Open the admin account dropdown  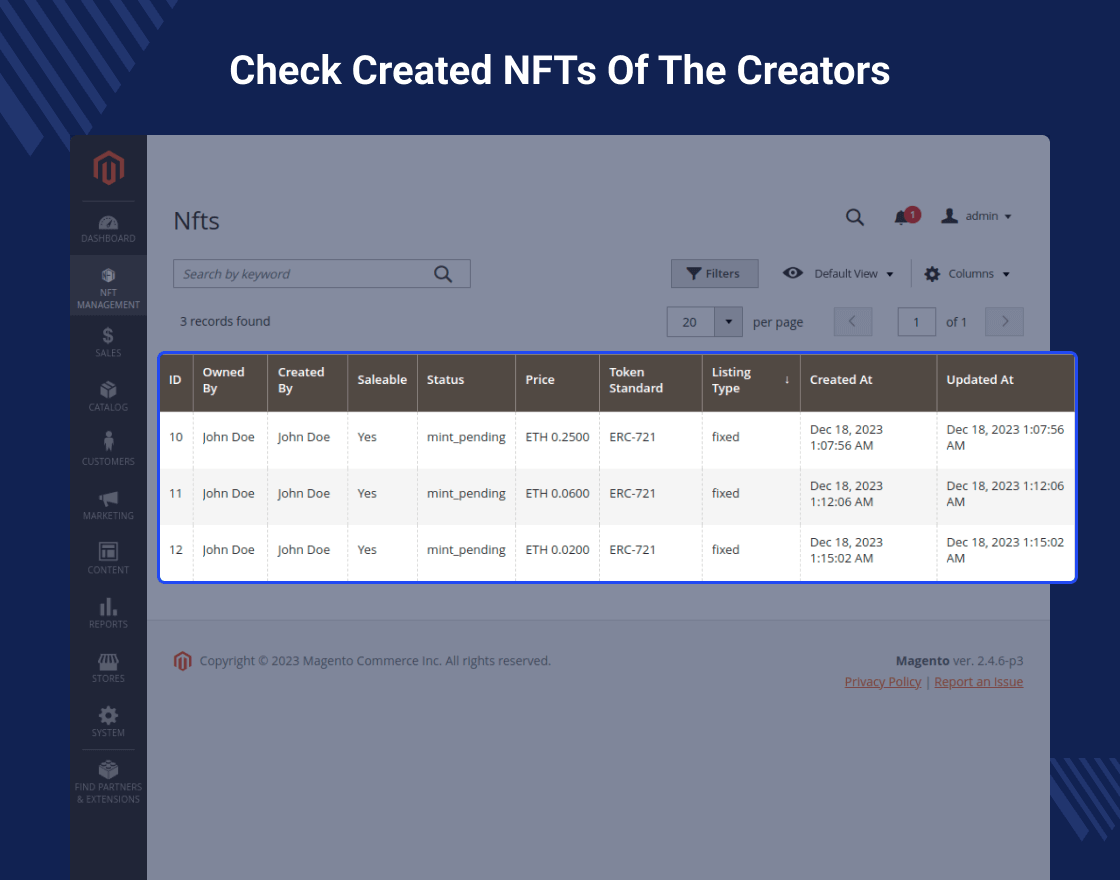[976, 216]
